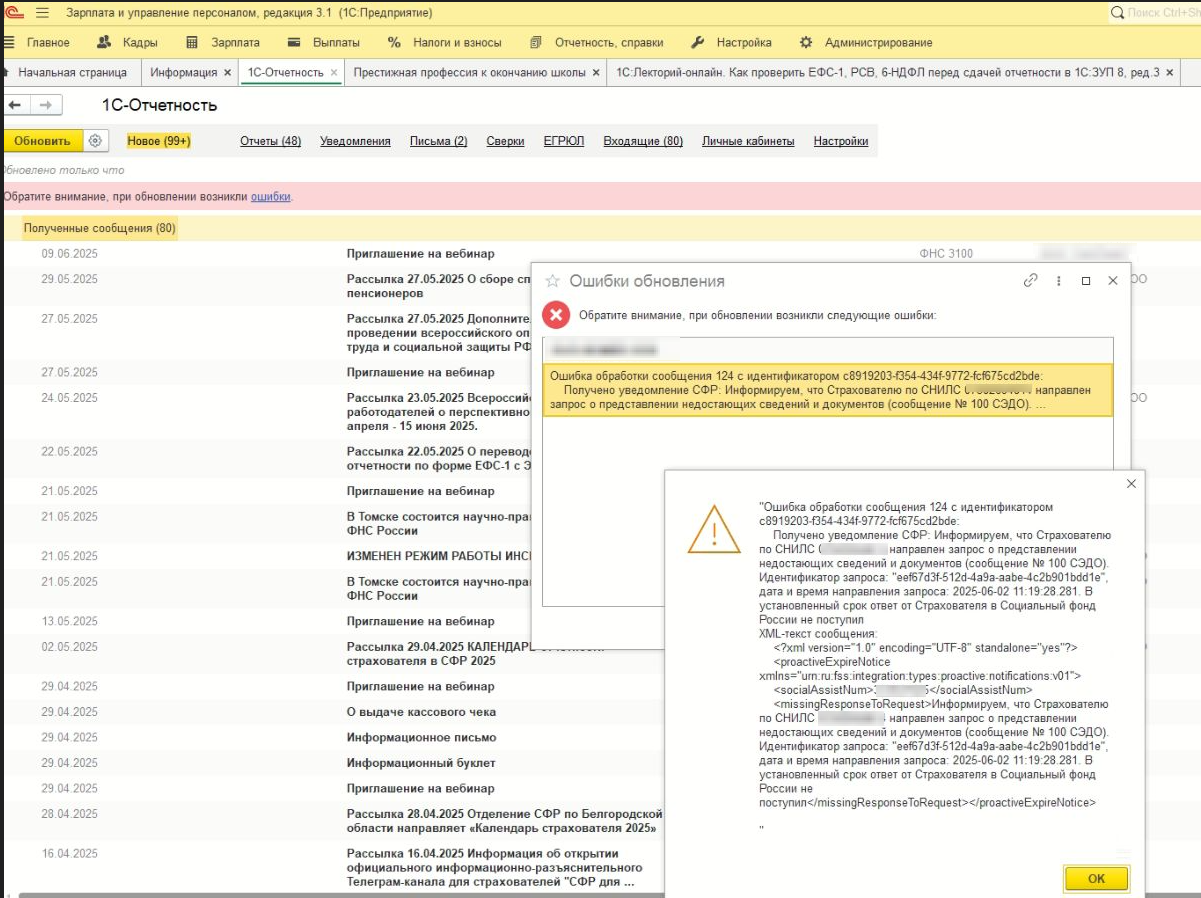Open Входящие (80) messages
1201x898 pixels.
[643, 141]
